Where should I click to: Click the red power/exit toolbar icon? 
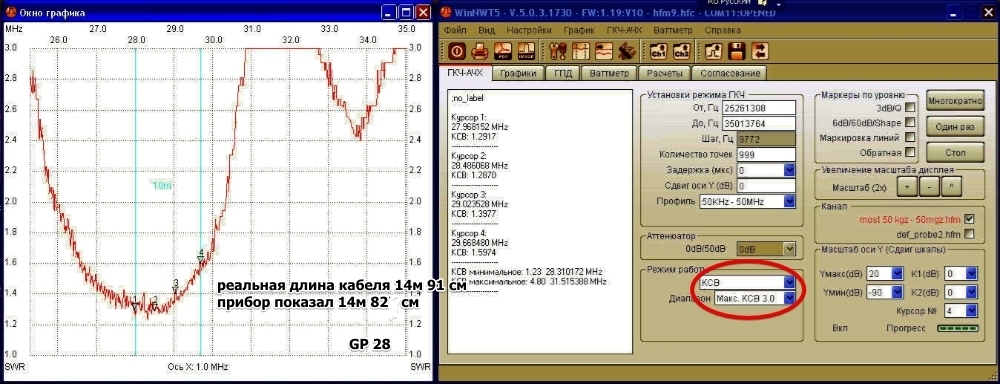coord(457,51)
